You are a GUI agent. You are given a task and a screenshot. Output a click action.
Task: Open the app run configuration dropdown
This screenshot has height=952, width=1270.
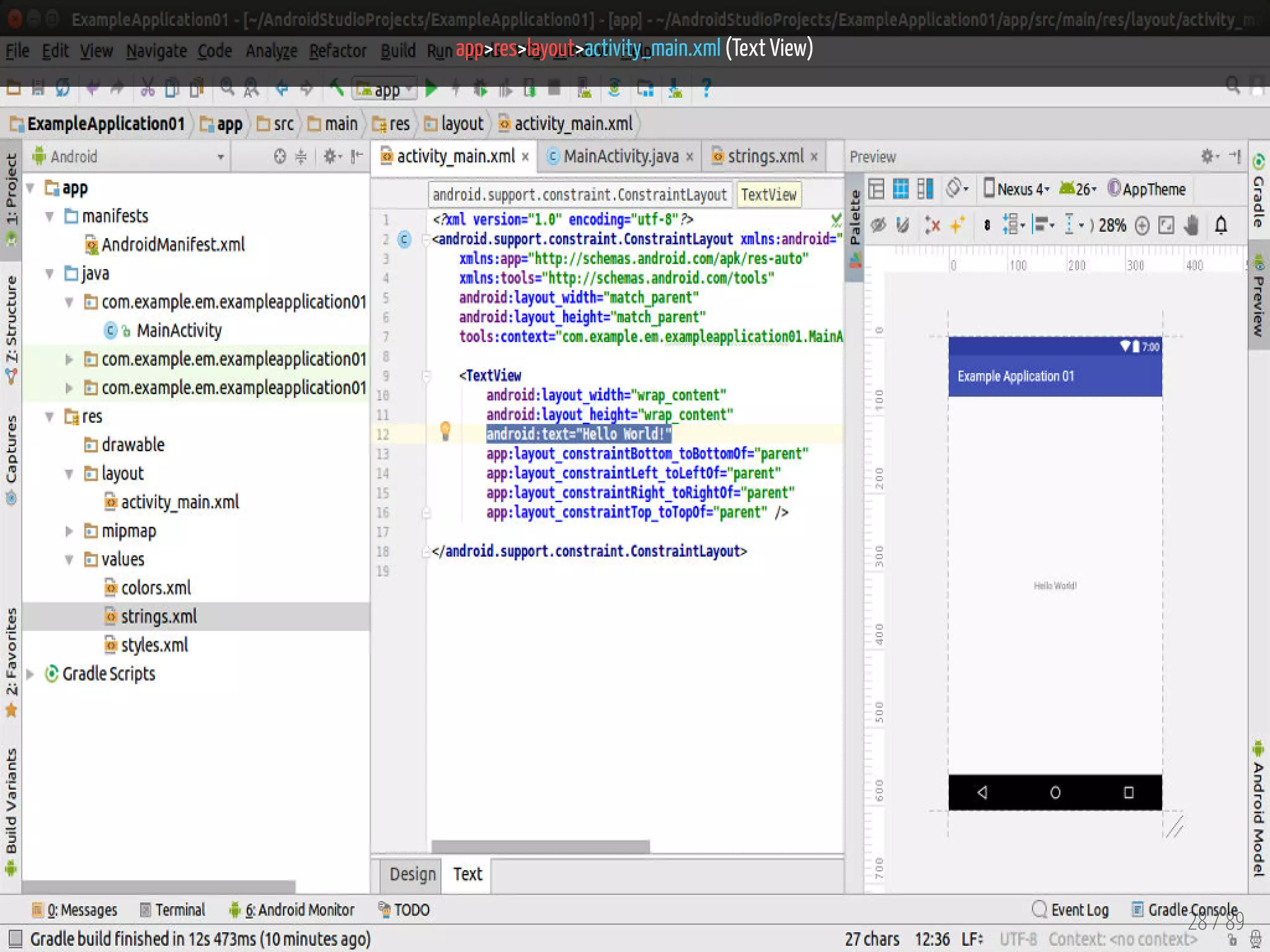pyautogui.click(x=384, y=89)
